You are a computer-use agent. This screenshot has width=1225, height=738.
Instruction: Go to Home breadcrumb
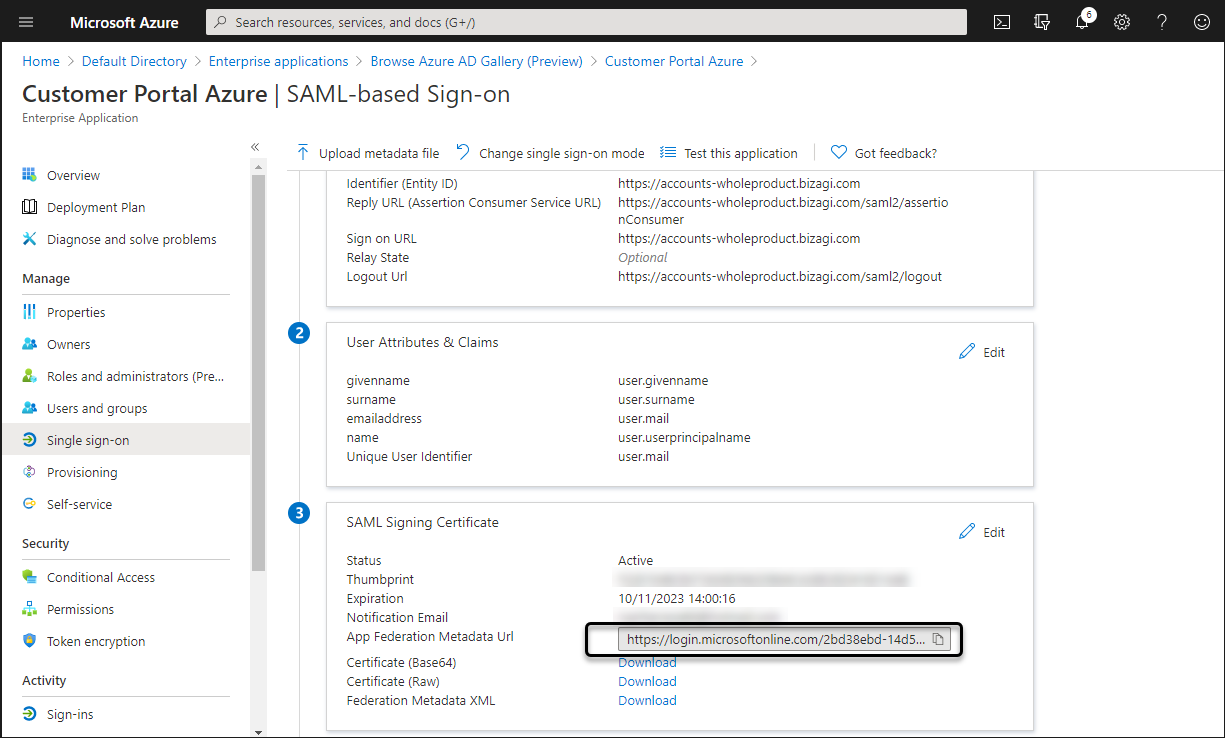(41, 61)
